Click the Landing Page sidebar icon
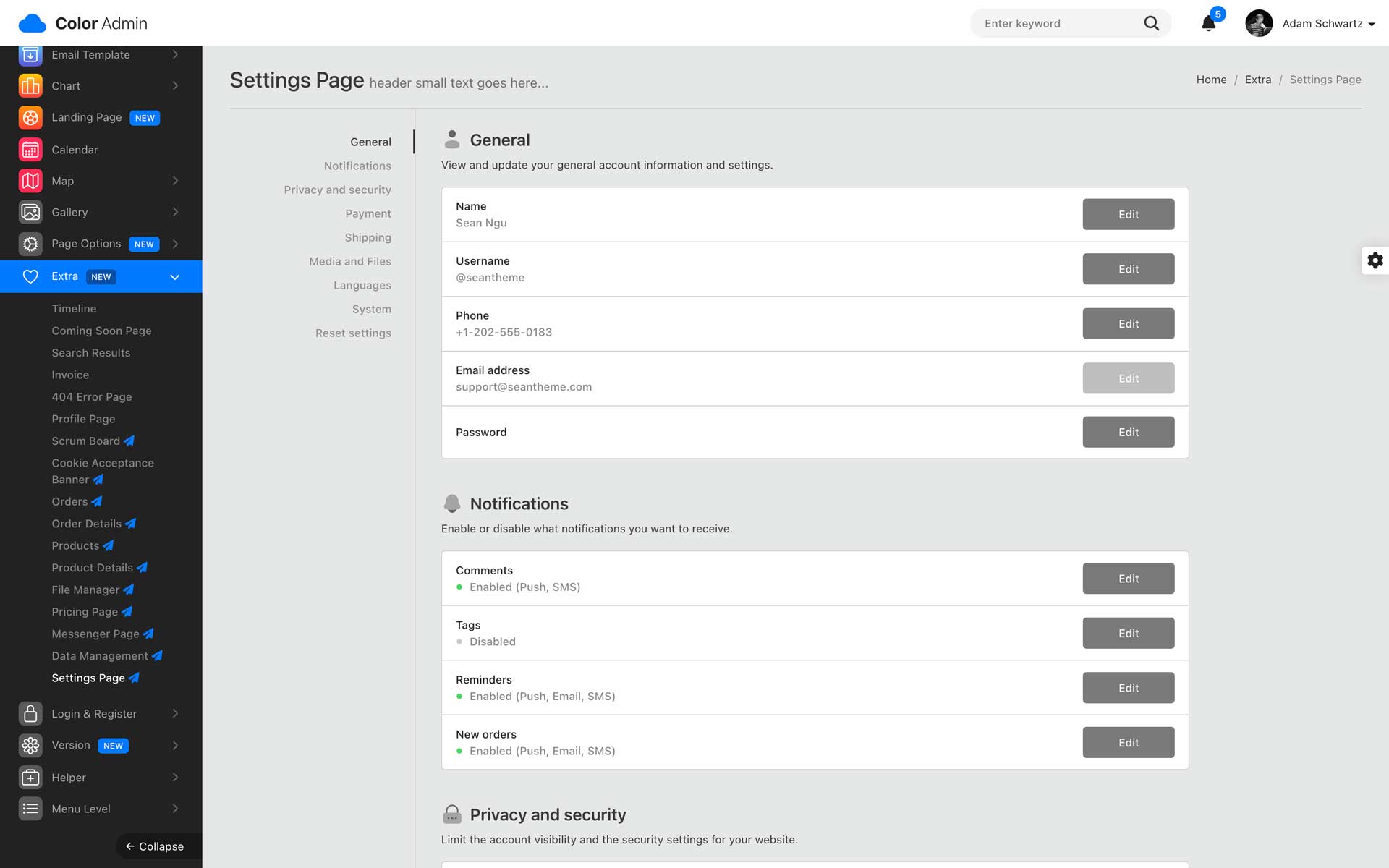1389x868 pixels. pyautogui.click(x=30, y=117)
